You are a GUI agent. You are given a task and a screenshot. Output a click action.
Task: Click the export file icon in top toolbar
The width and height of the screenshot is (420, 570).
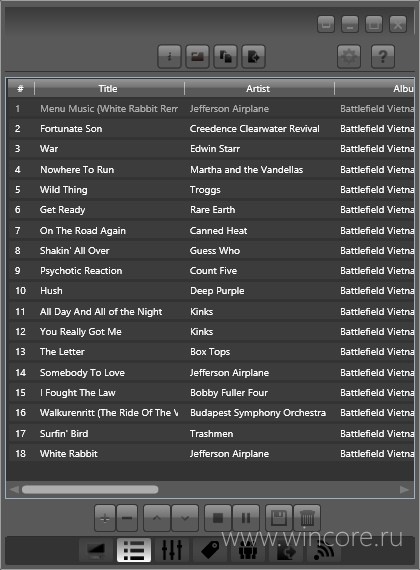pos(253,56)
